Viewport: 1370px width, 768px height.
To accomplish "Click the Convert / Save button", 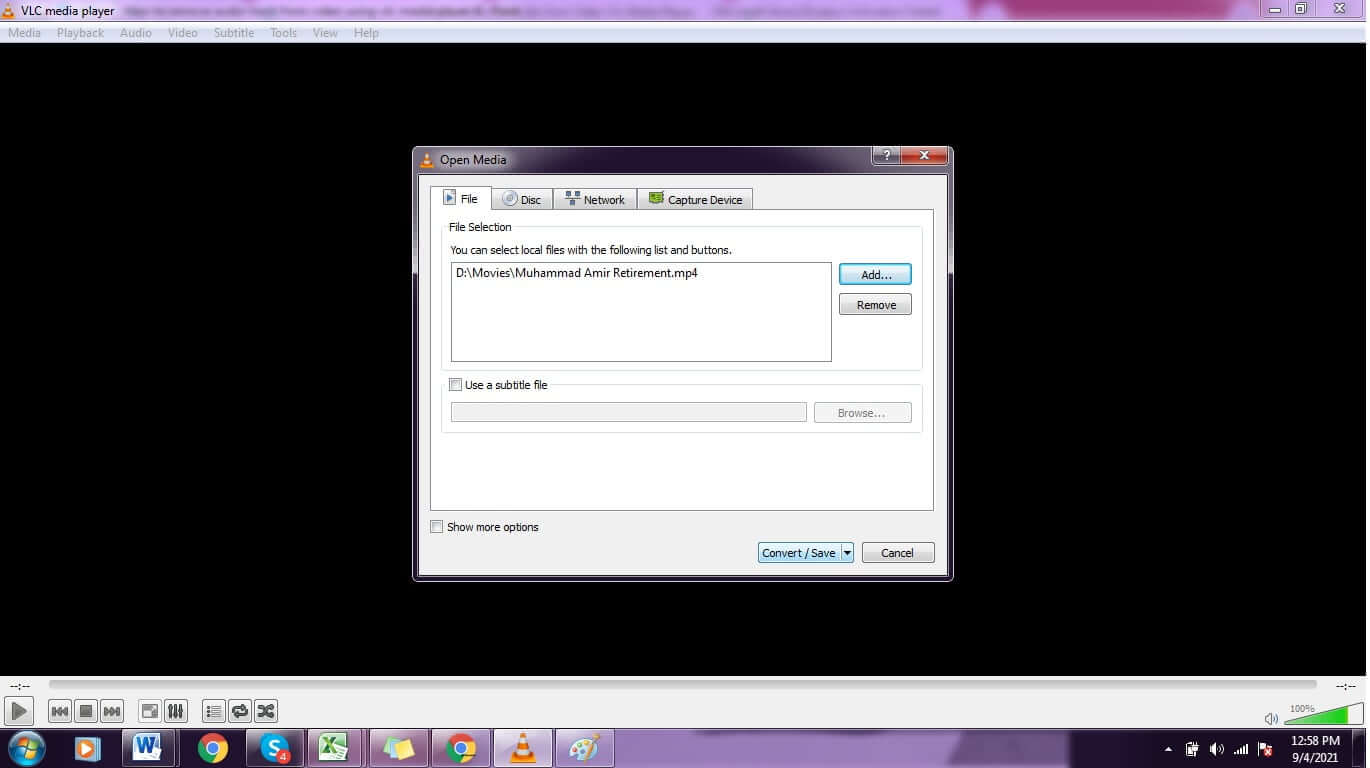I will click(x=798, y=553).
